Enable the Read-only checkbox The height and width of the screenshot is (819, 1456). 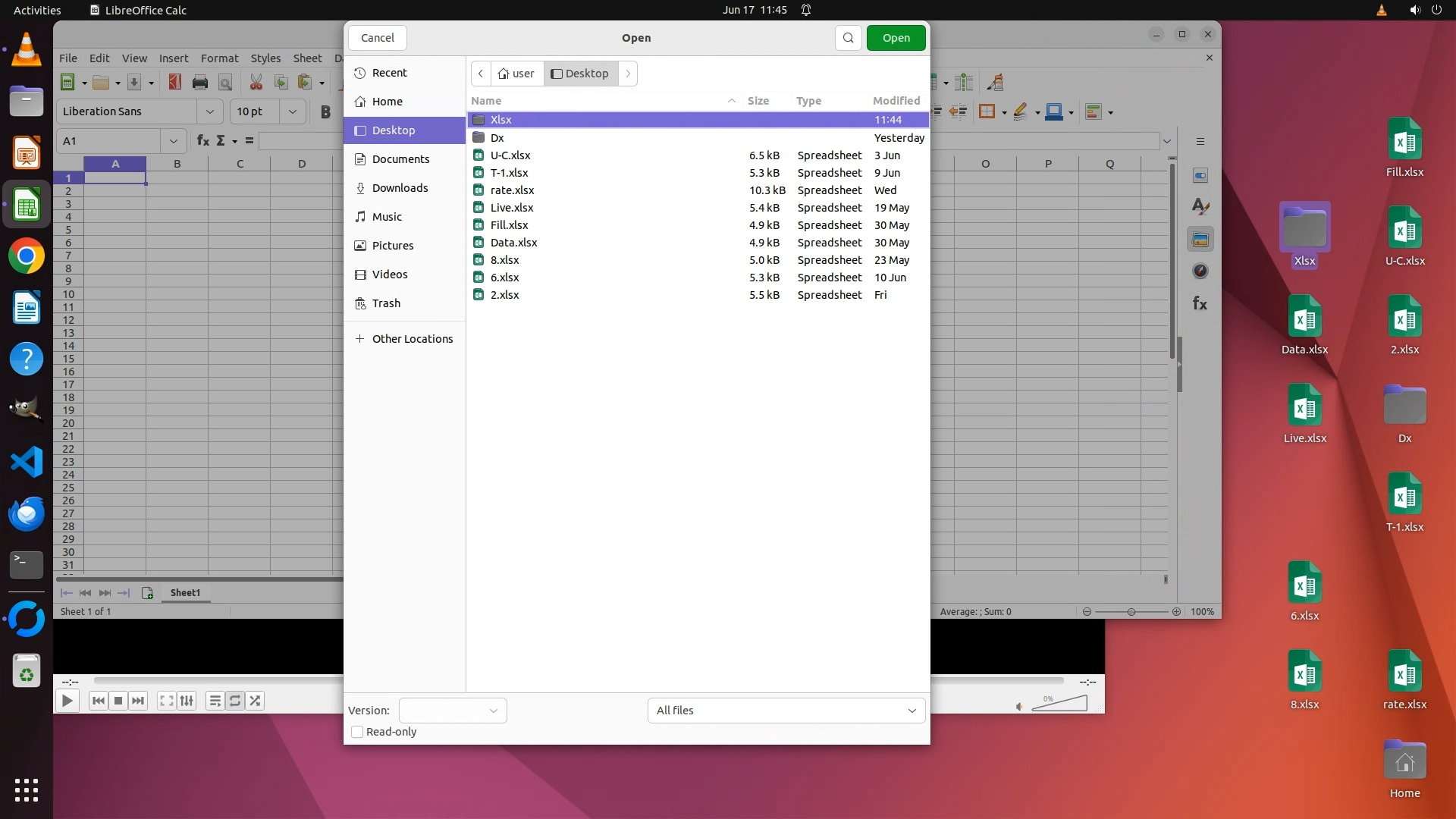click(357, 732)
